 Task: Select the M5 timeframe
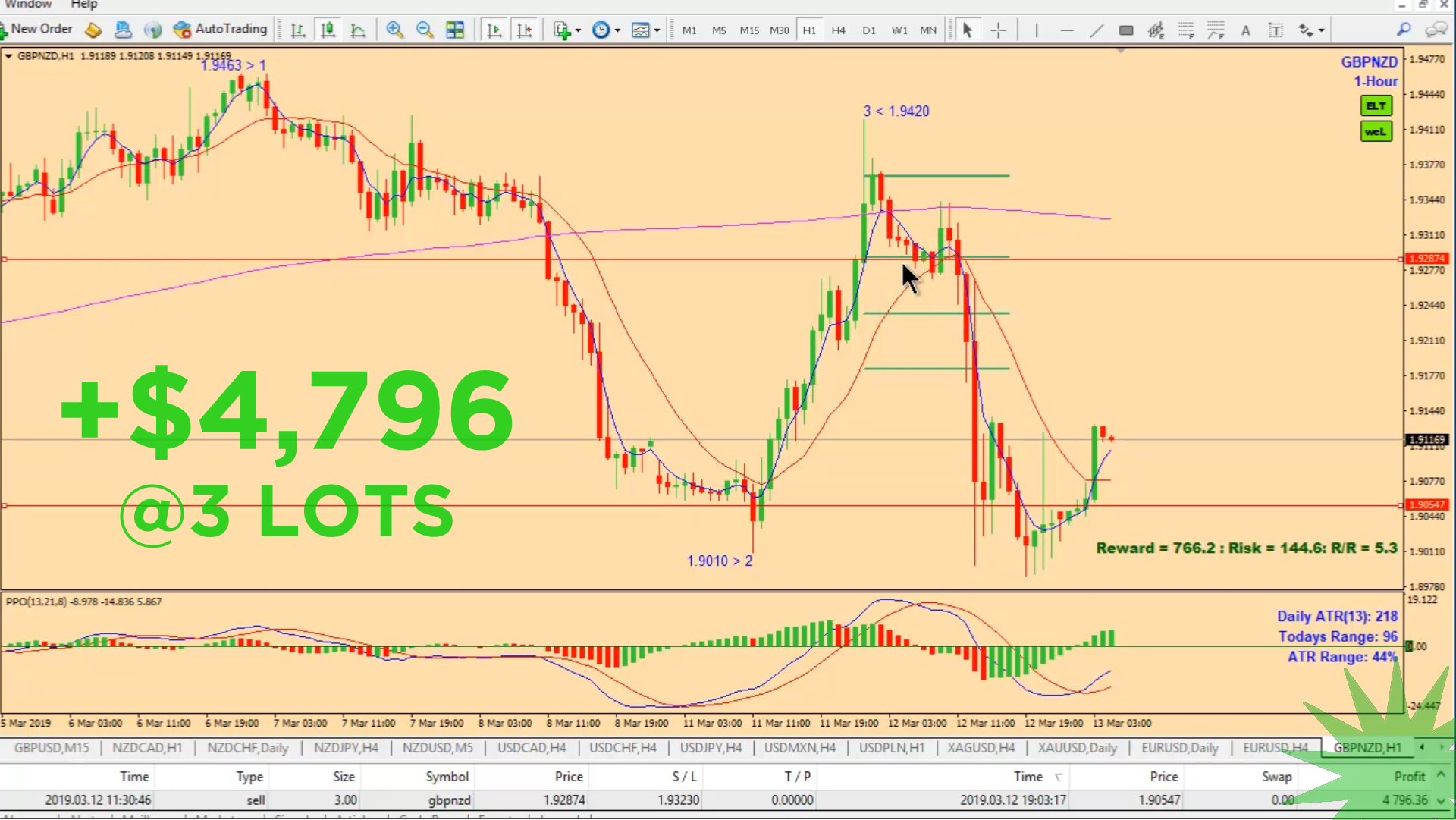tap(719, 30)
